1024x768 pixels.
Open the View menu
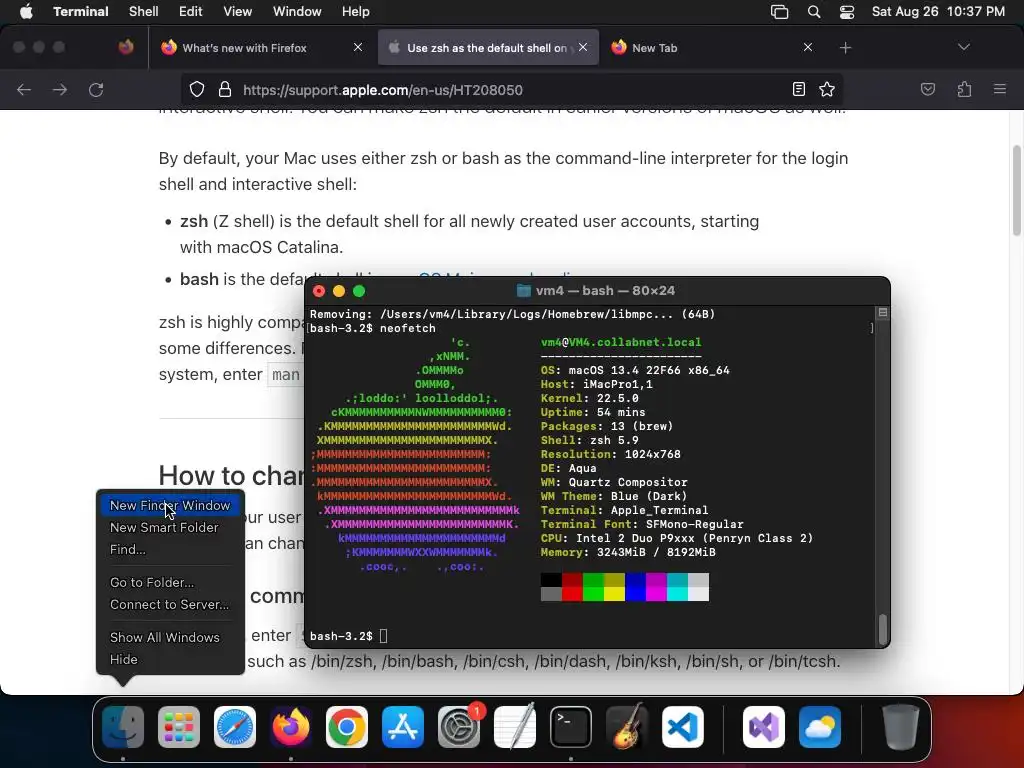click(238, 12)
